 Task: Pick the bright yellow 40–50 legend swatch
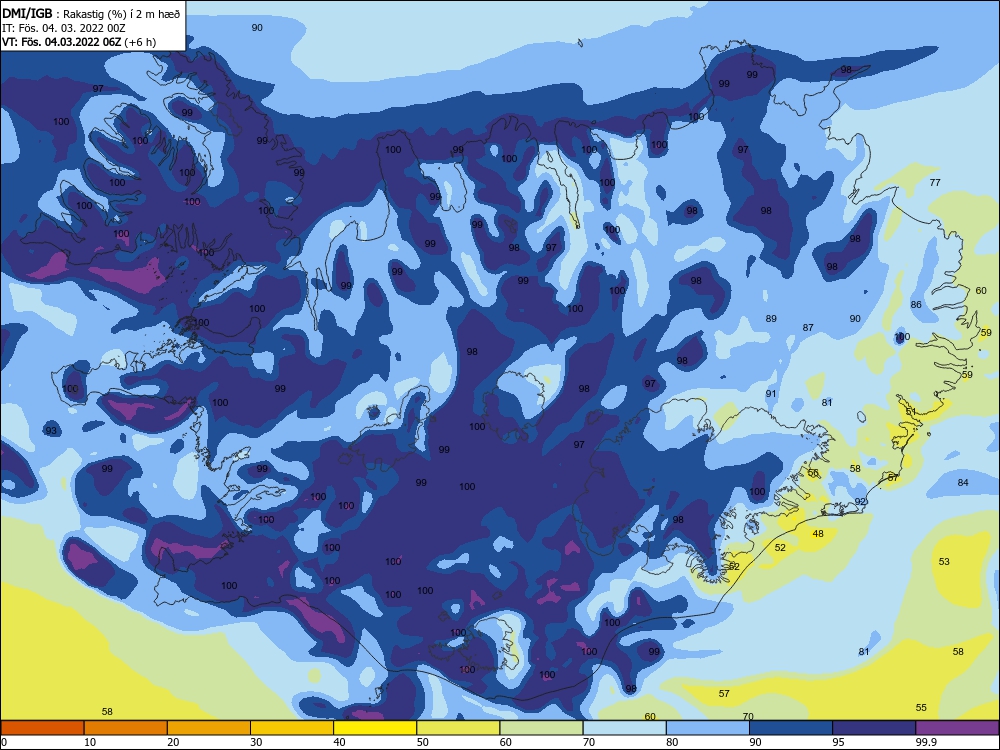pyautogui.click(x=375, y=728)
